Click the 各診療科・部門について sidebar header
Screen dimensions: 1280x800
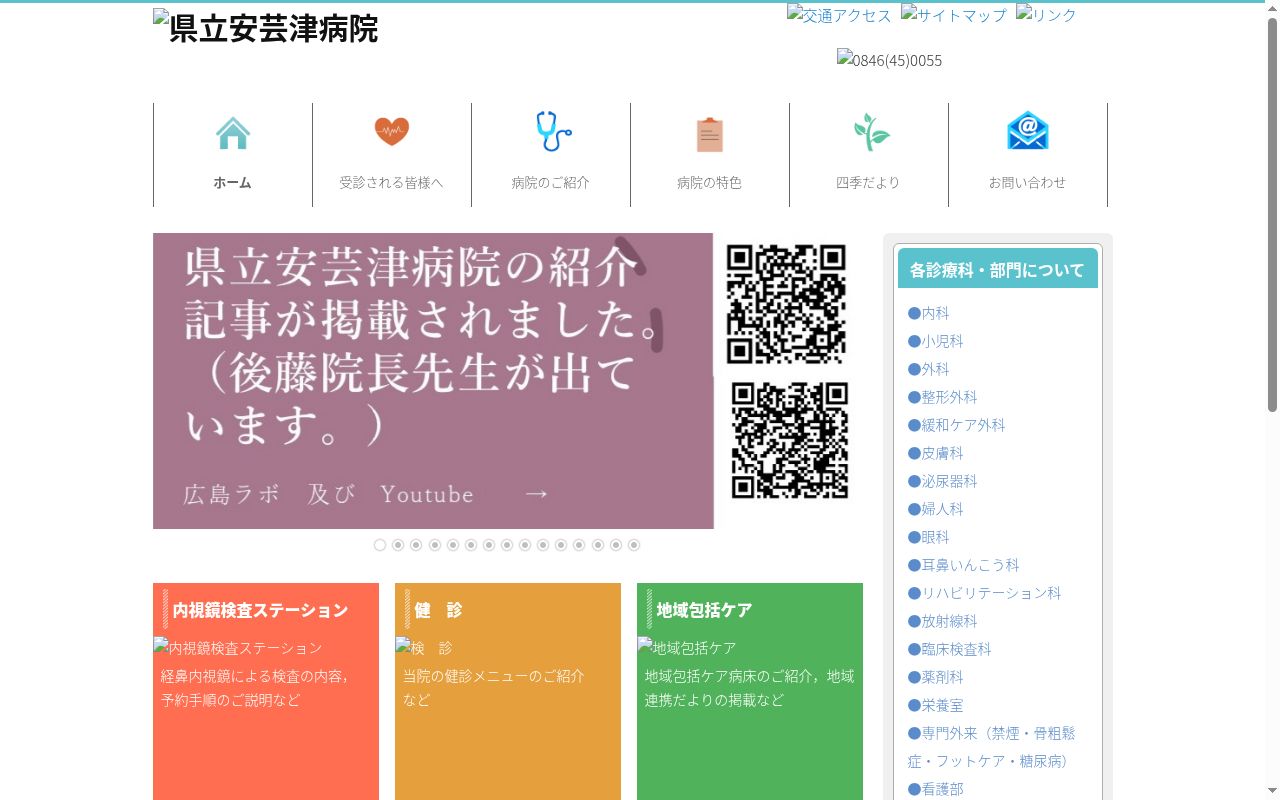coord(998,269)
